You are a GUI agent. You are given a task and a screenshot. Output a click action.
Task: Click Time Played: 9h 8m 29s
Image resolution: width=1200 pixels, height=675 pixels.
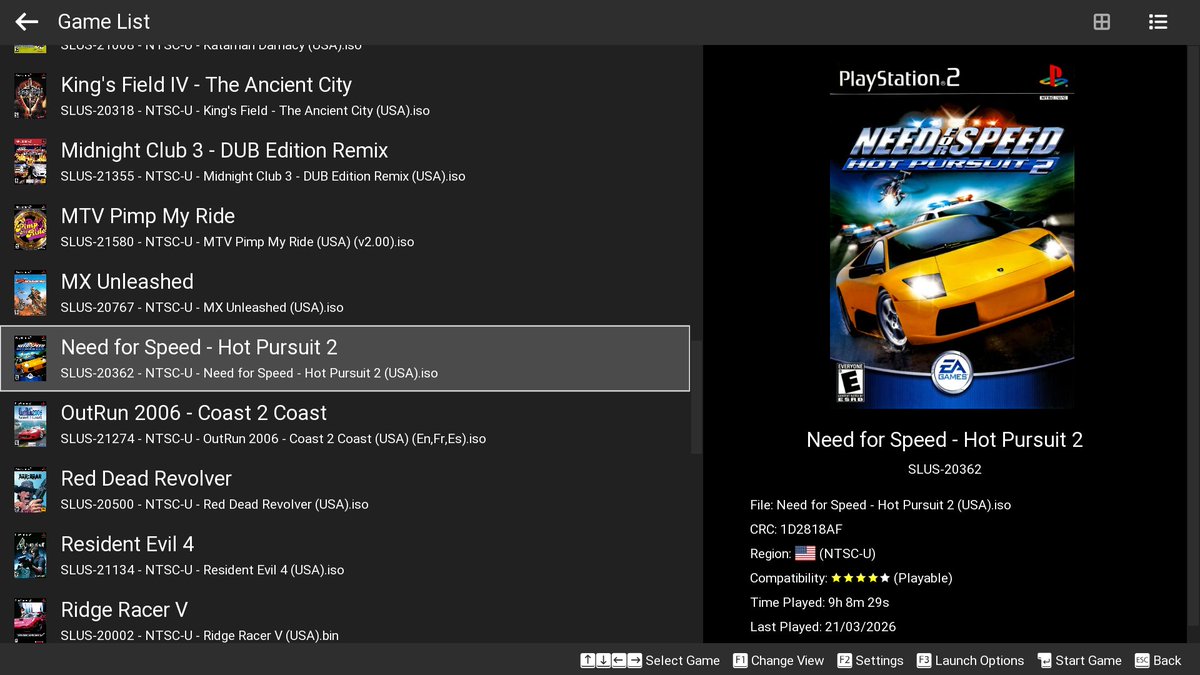[x=819, y=602]
